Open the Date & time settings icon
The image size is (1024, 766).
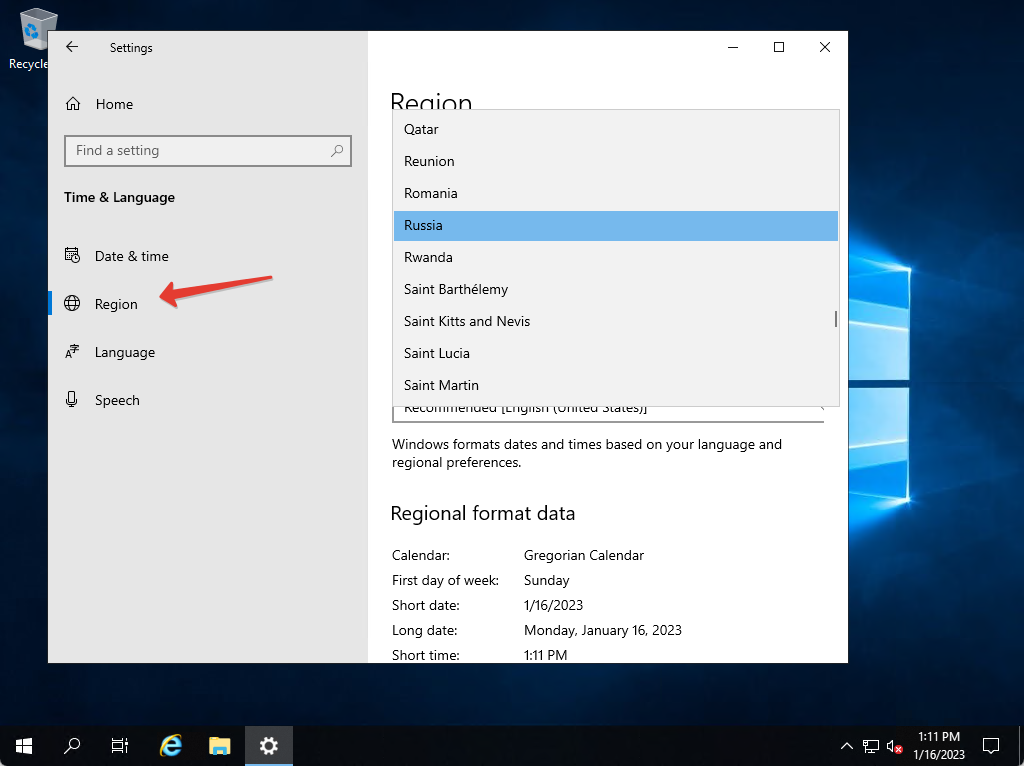point(73,256)
